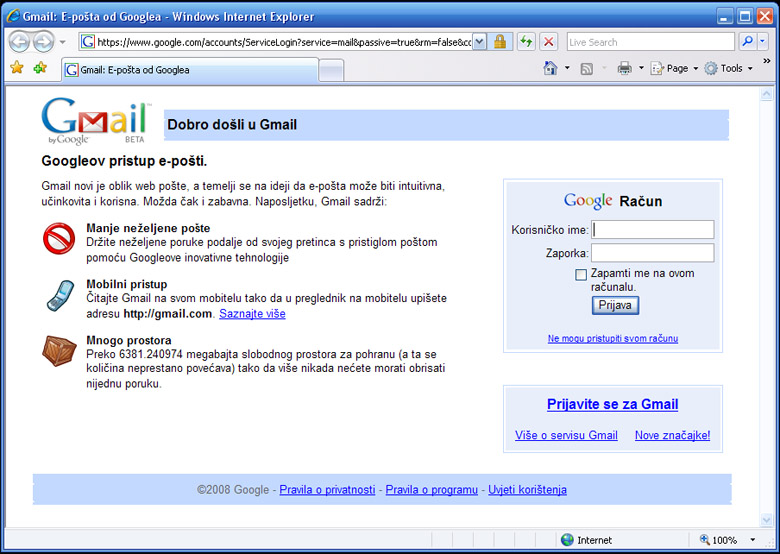The image size is (780, 554).
Task: Click the browser Back arrow button
Action: (19, 42)
